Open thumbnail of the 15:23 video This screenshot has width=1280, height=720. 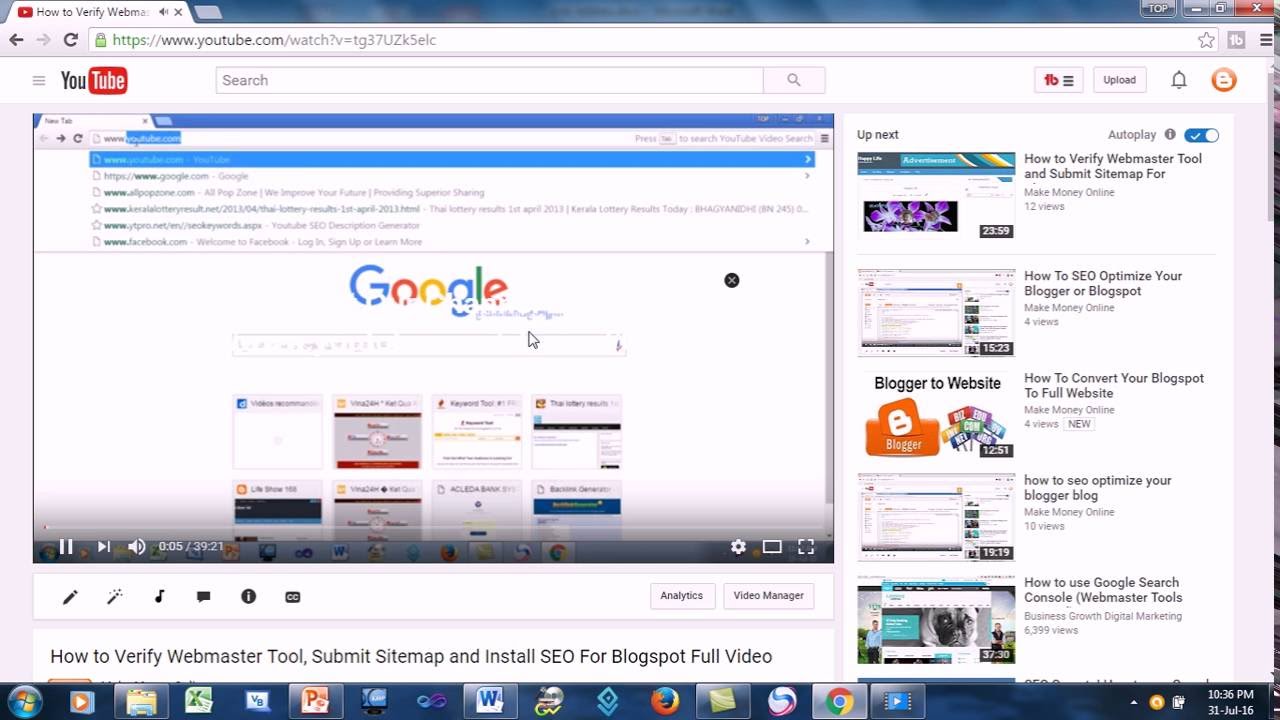point(936,313)
